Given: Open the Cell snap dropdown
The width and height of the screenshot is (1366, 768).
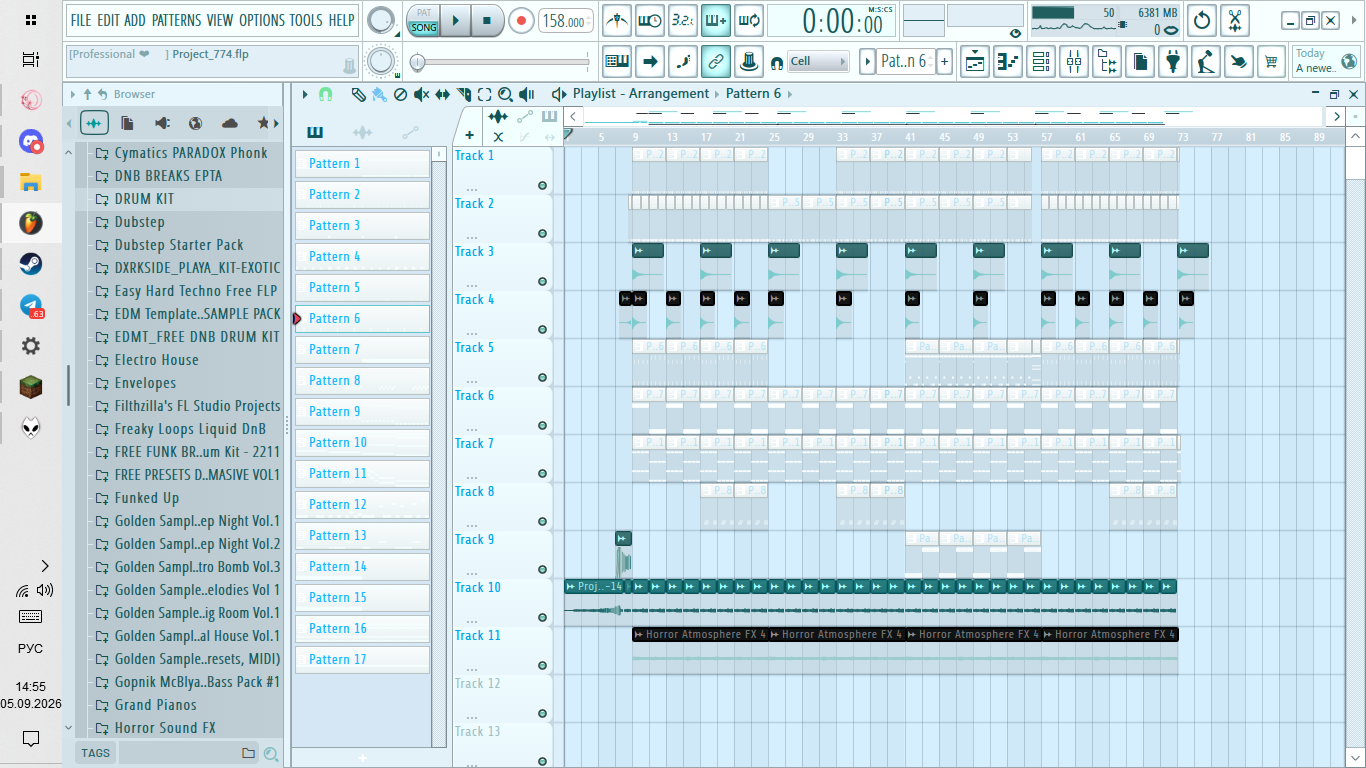Looking at the screenshot, I should pyautogui.click(x=818, y=62).
